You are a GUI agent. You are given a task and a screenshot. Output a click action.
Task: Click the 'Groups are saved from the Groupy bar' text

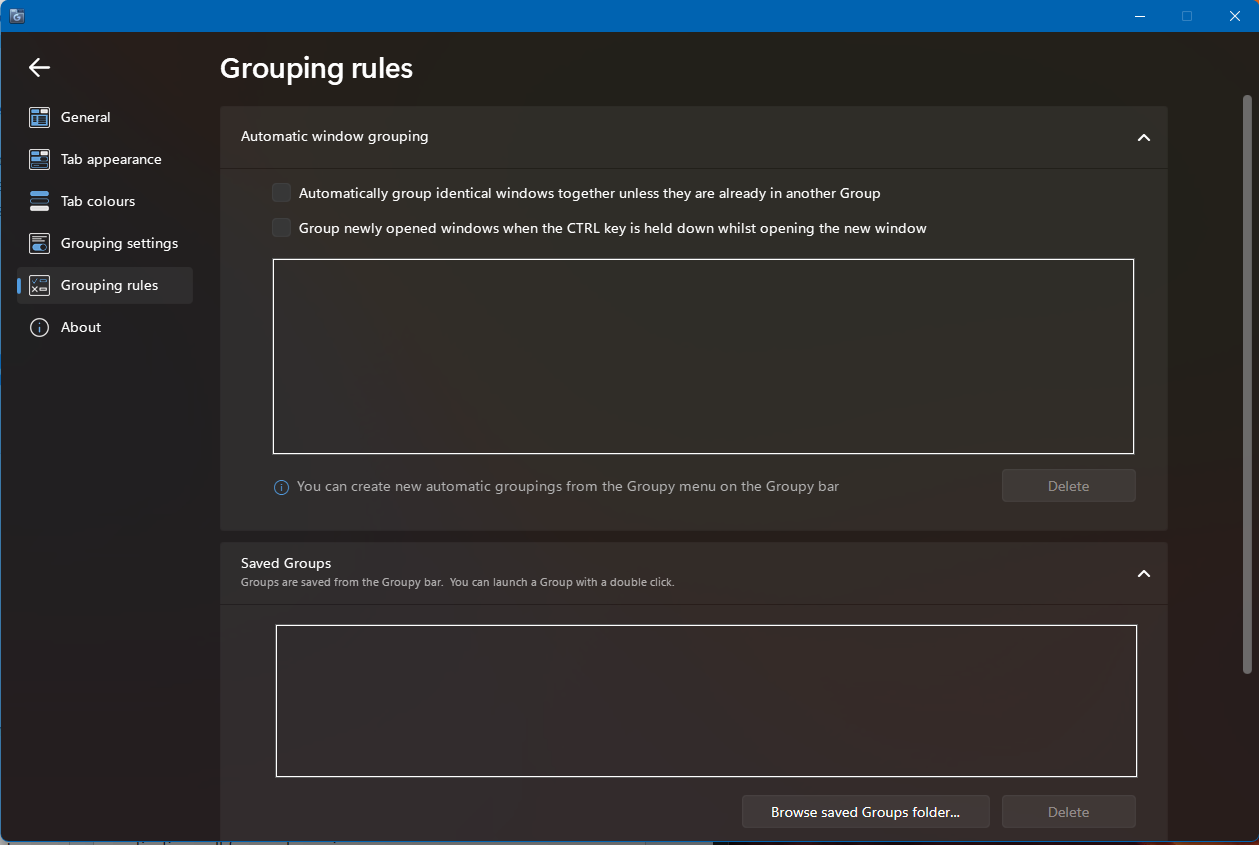coord(458,582)
